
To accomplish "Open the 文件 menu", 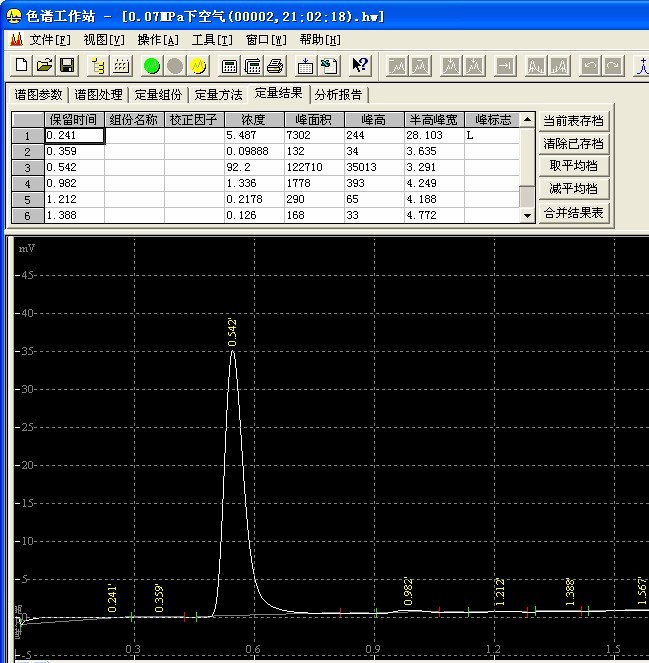I will click(49, 40).
